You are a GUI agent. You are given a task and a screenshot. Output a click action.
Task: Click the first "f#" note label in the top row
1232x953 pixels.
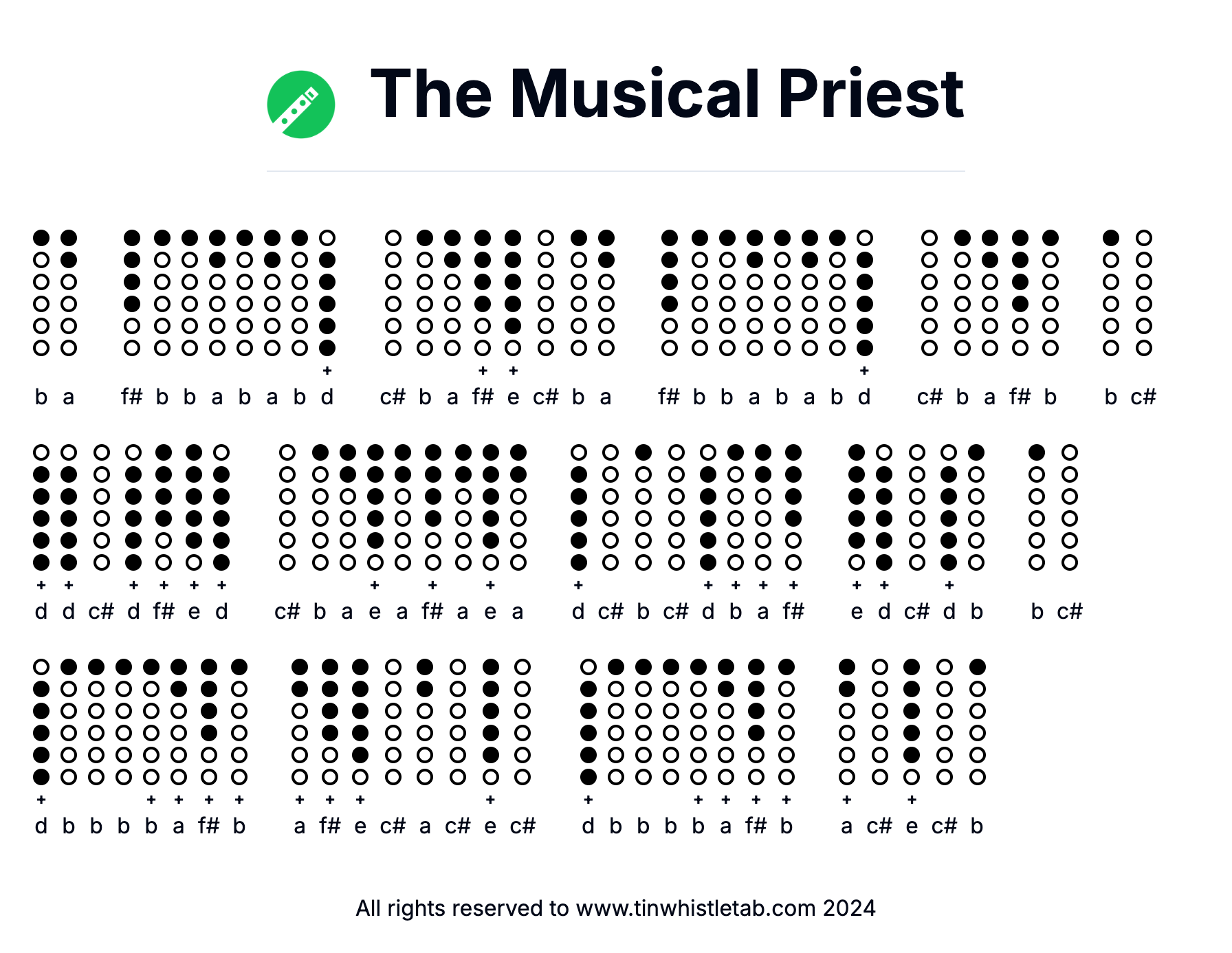131,397
